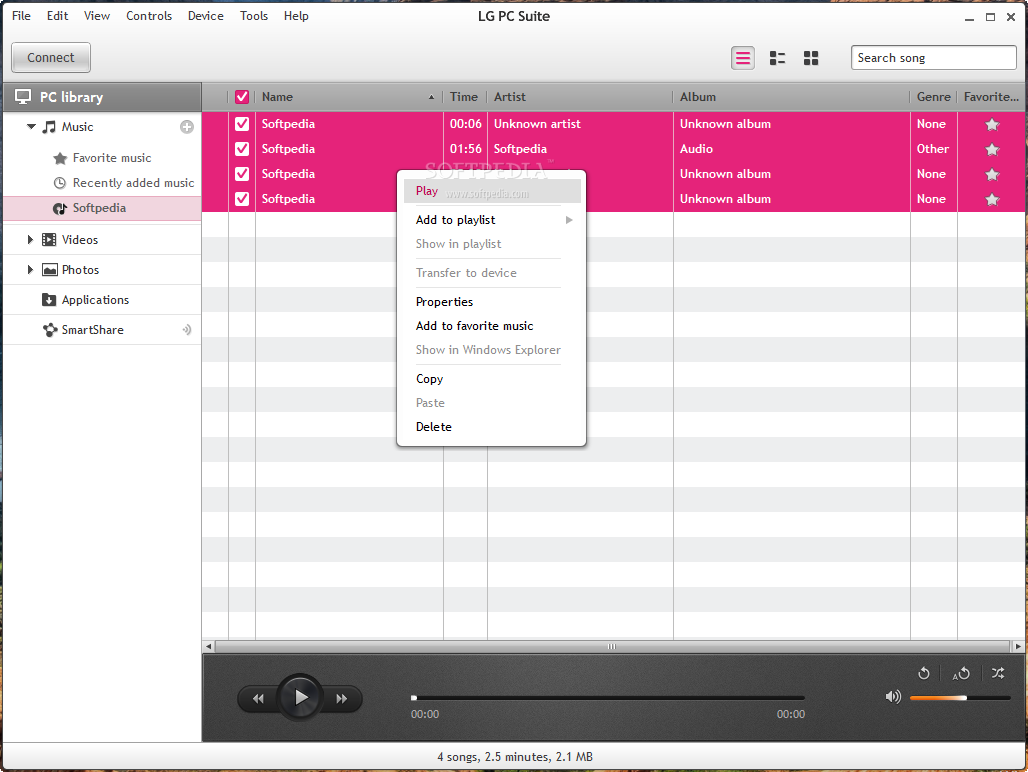Image resolution: width=1028 pixels, height=772 pixels.
Task: Toggle shuffle playback
Action: (998, 673)
